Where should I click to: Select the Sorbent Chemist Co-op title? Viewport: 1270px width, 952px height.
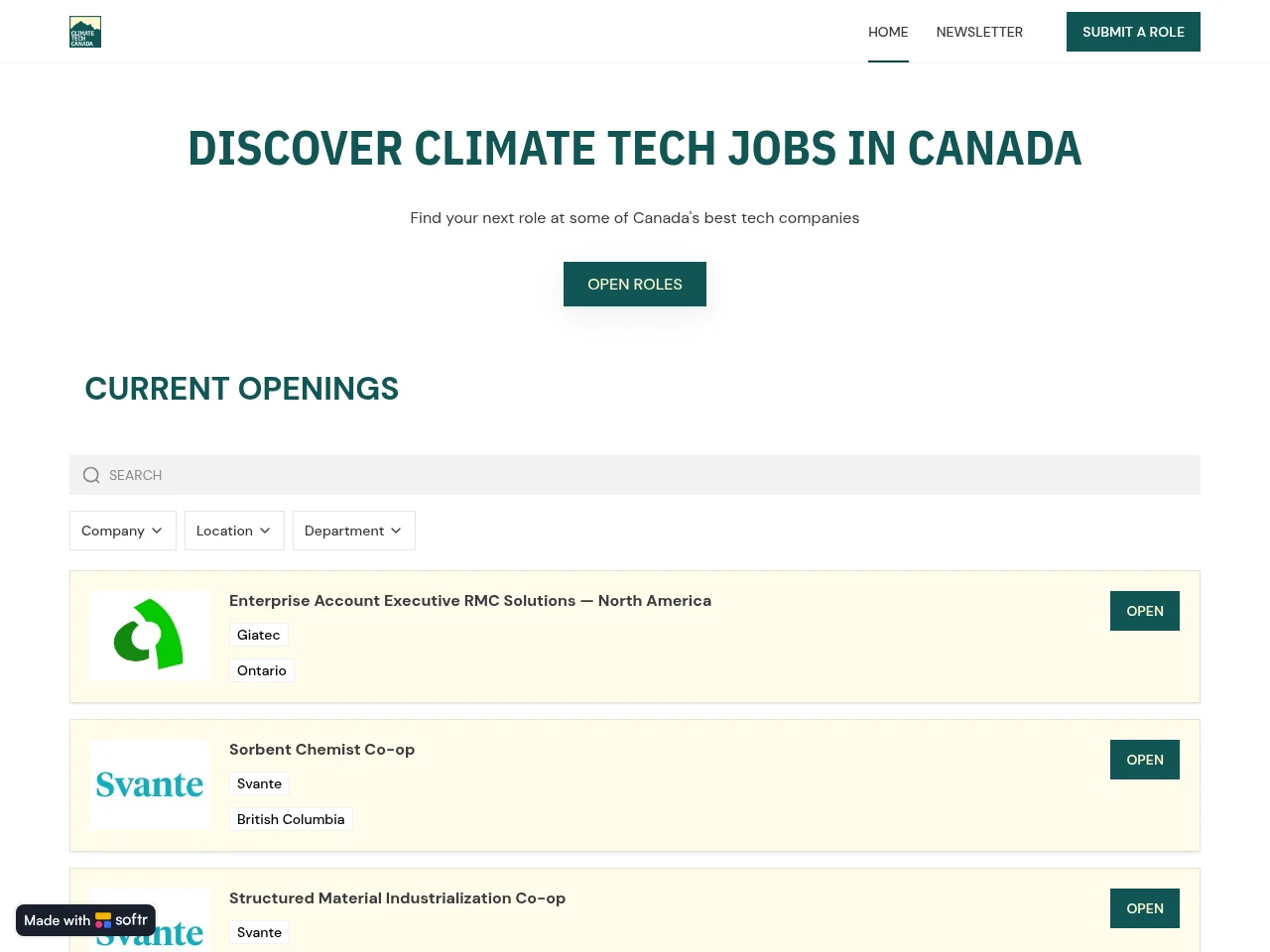click(321, 750)
